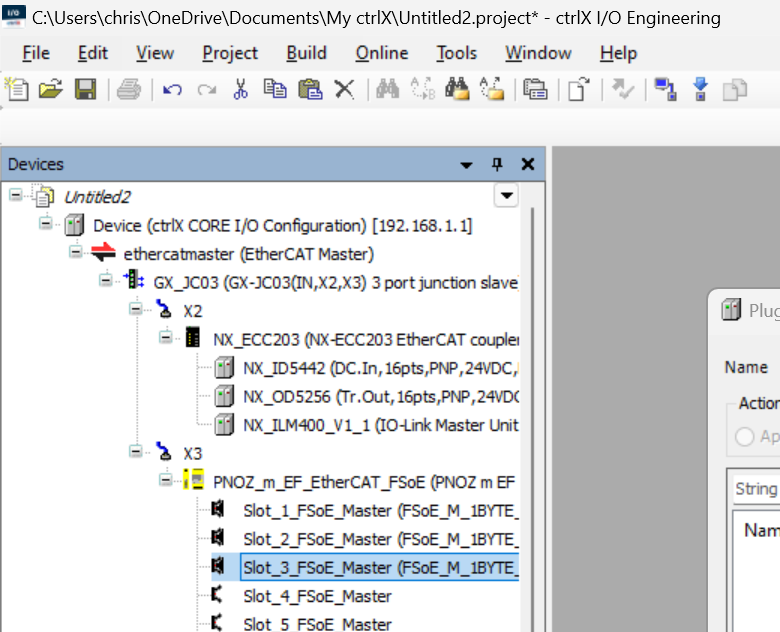This screenshot has height=632, width=780.
Task: Click the Print toolbar icon
Action: pos(129,90)
